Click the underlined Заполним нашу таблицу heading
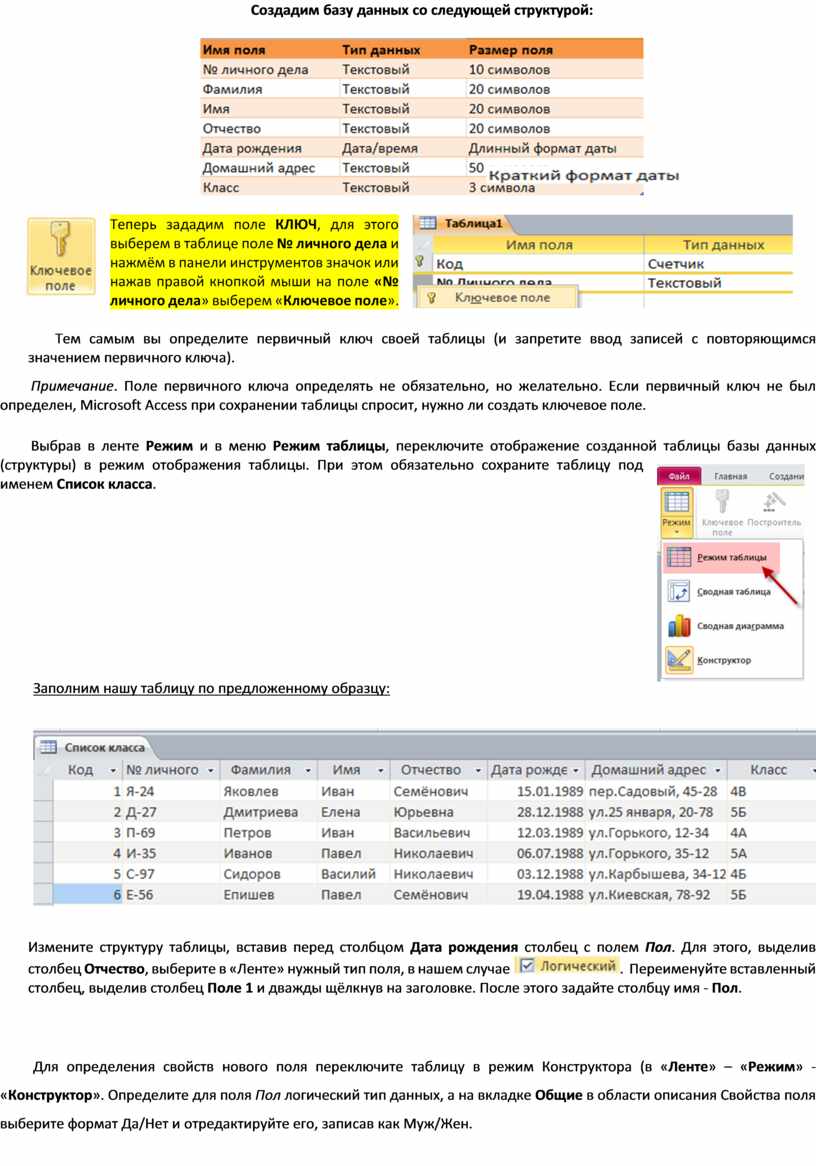 pyautogui.click(x=211, y=688)
